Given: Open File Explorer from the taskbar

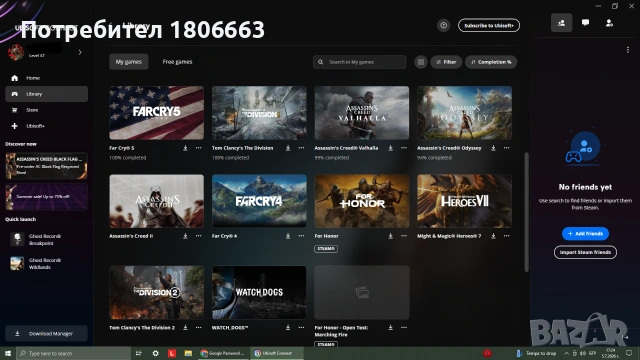Looking at the screenshot, I should 188,353.
